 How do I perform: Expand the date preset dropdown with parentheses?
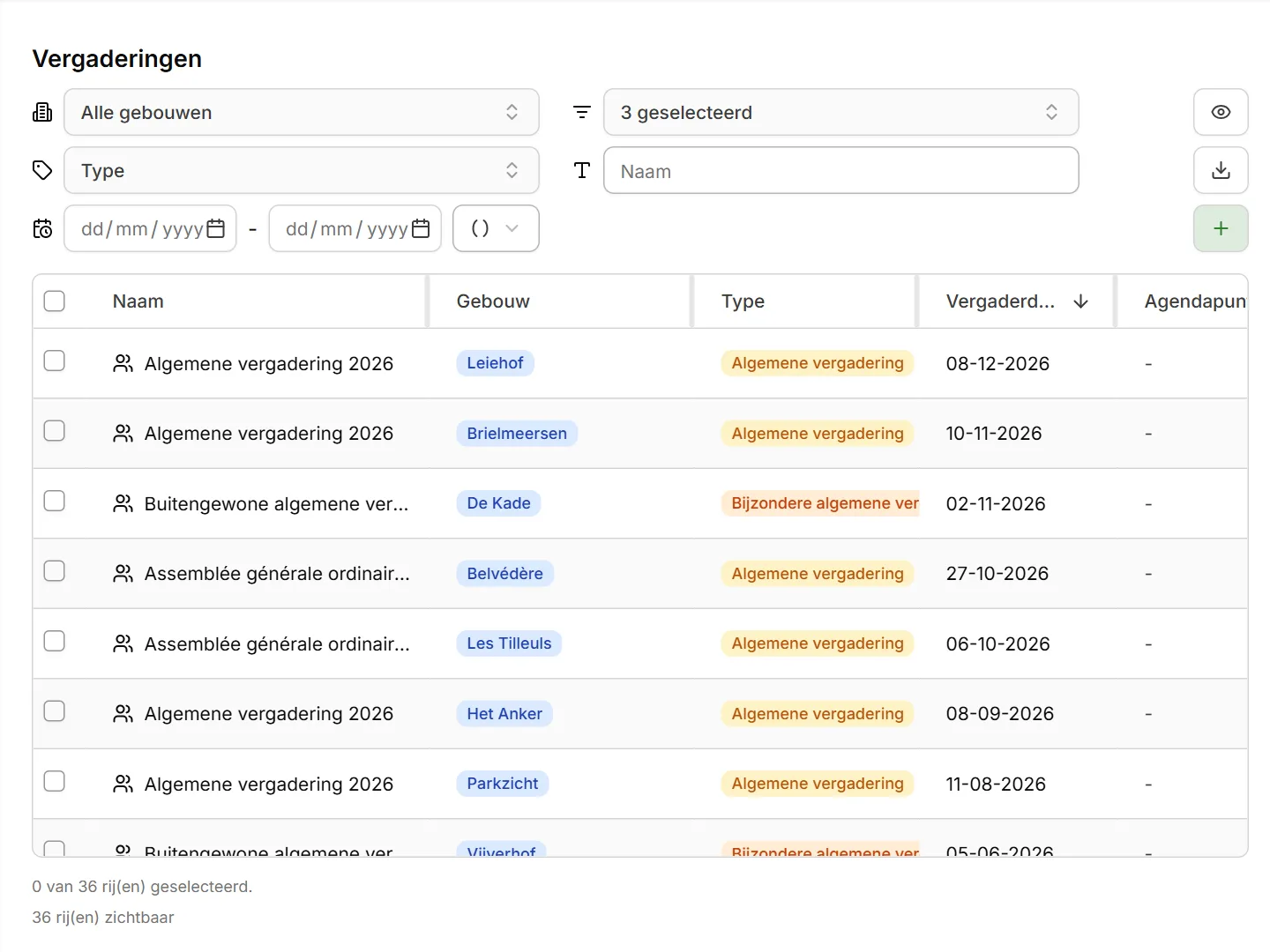[x=496, y=228]
